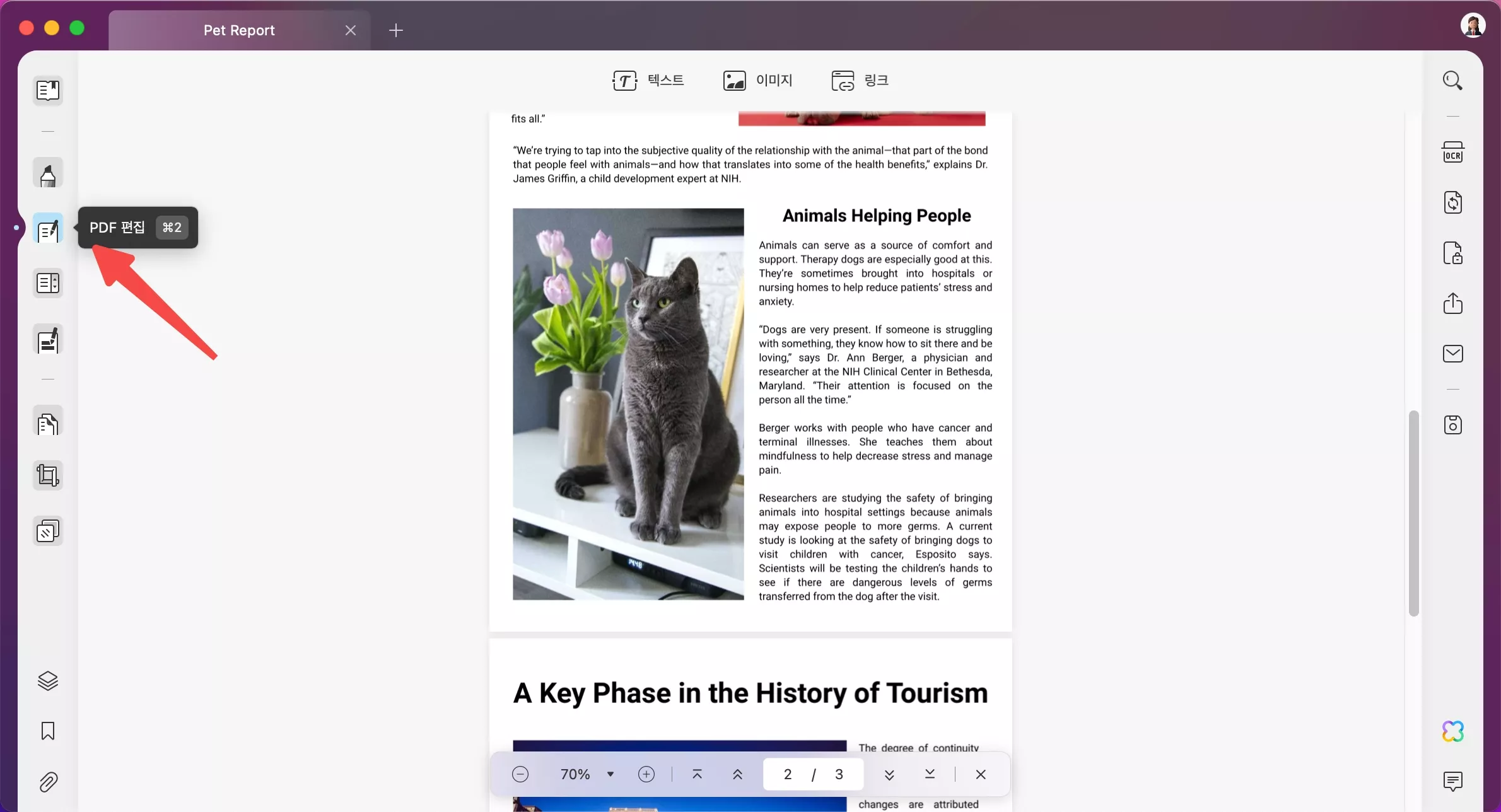Open the Convert PDF tool
1501x812 pixels.
1453,203
